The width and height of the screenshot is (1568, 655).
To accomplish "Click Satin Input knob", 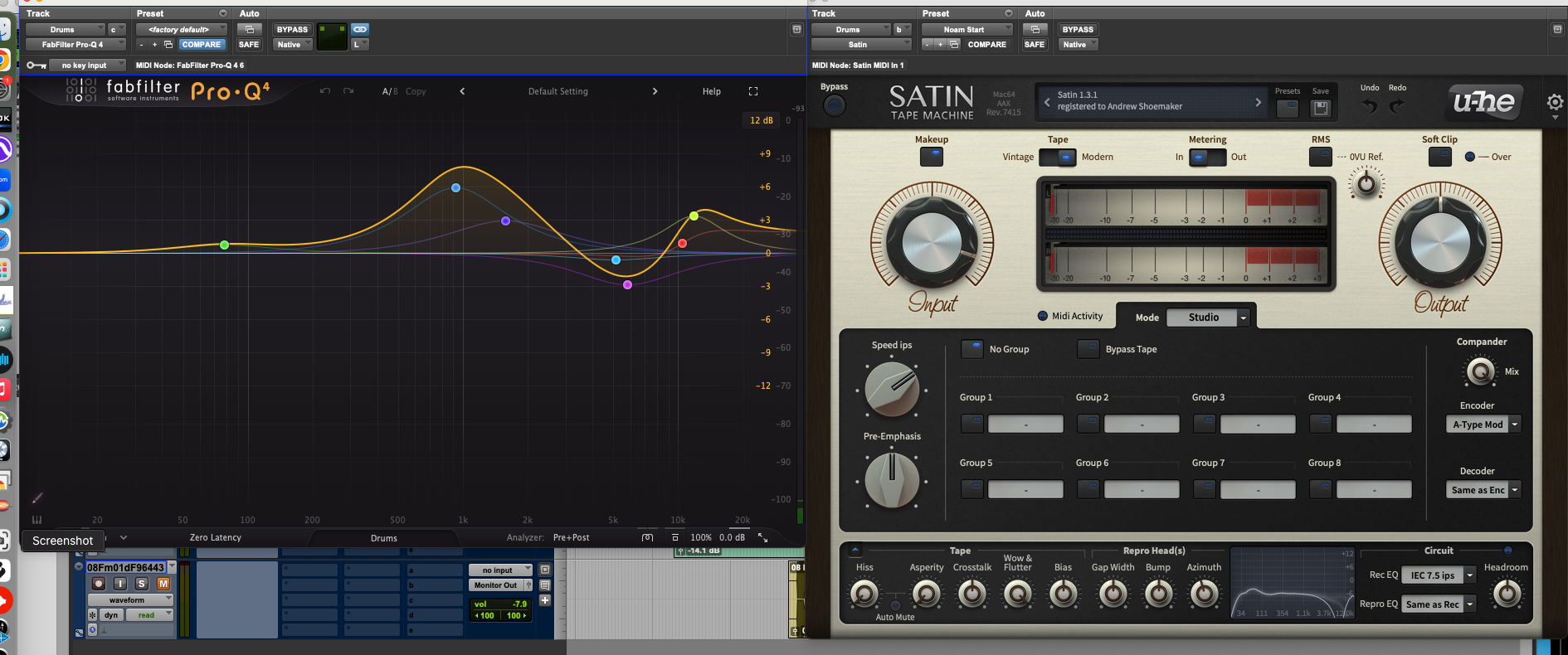I will (932, 243).
